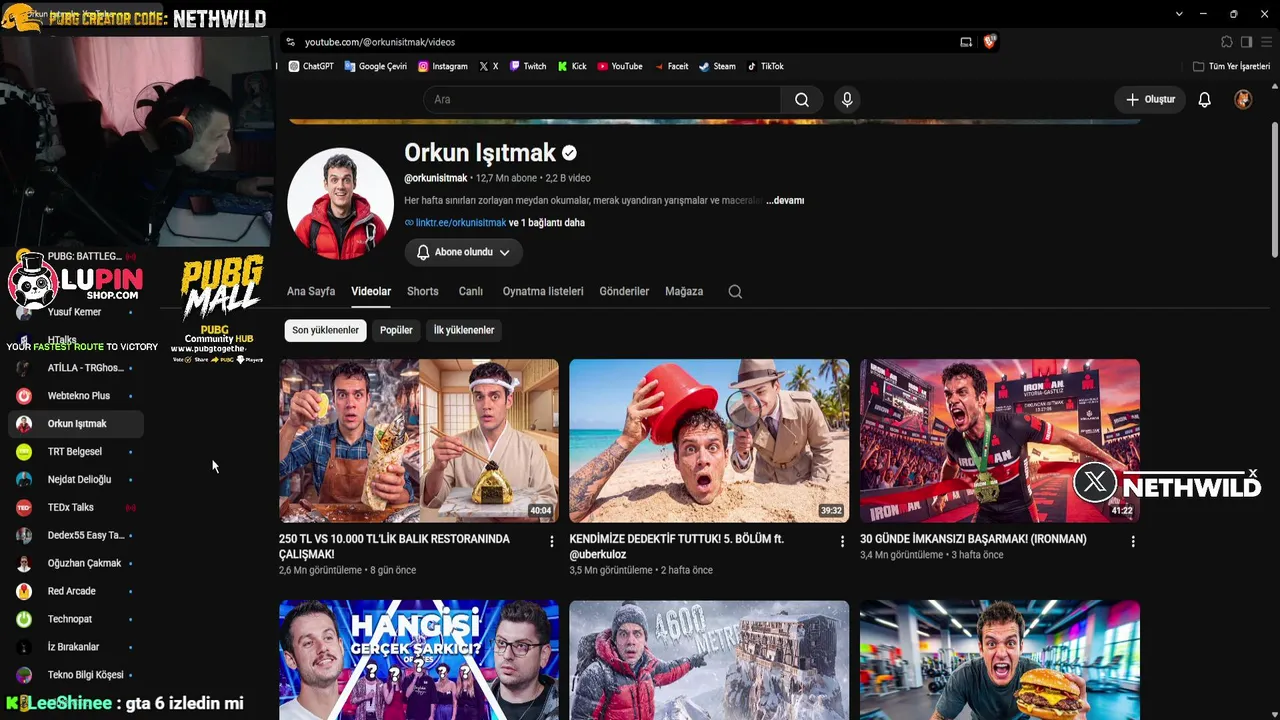This screenshot has width=1280, height=720.
Task: Click the install-app icon in address bar
Action: coord(966,42)
